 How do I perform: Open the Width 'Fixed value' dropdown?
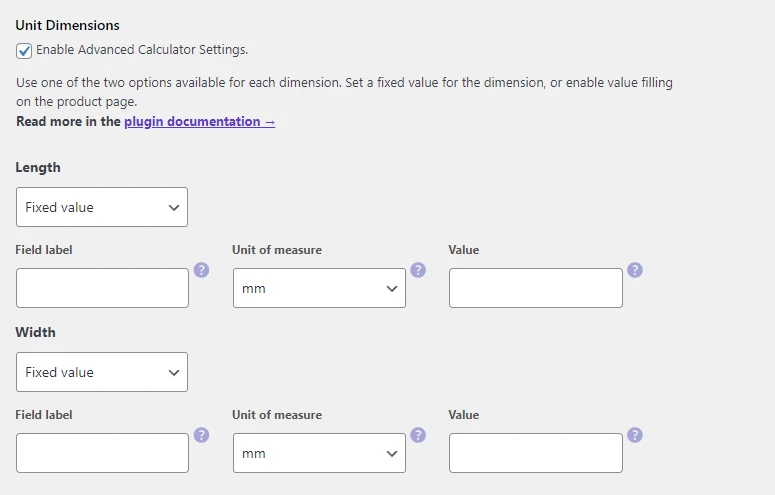coord(102,372)
